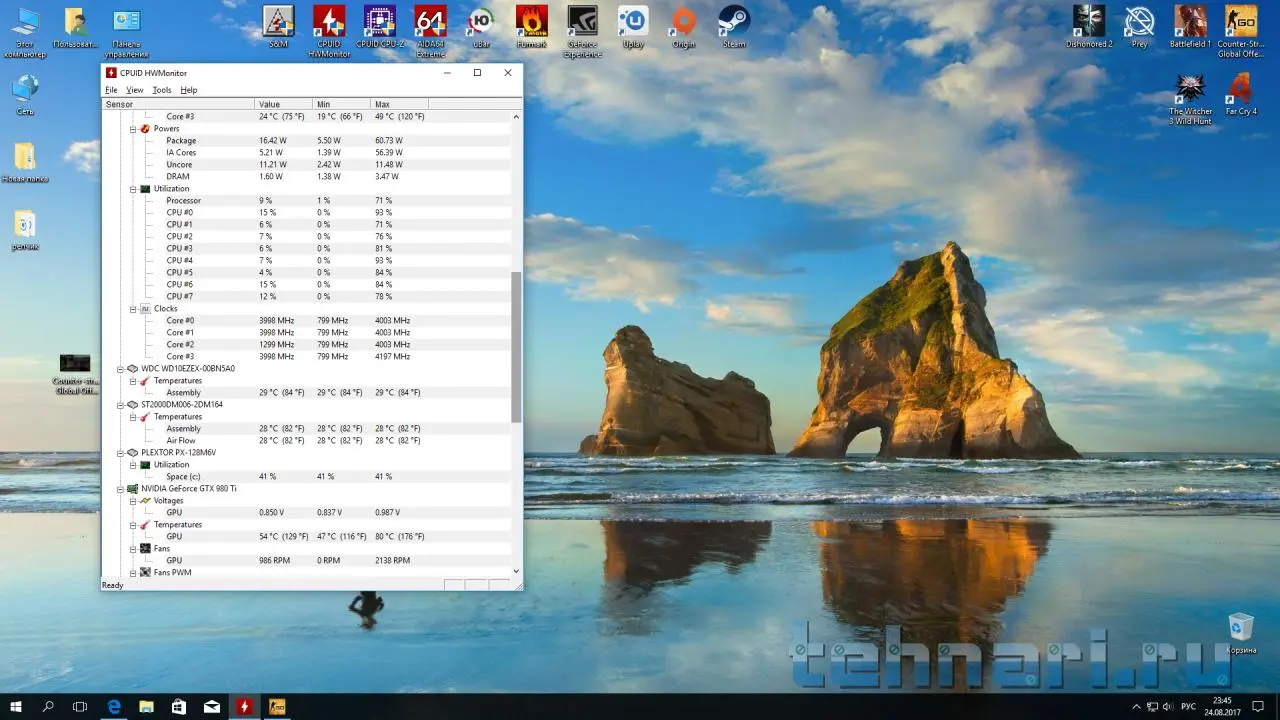Open the Origin desktop shortcut
The width and height of the screenshot is (1280, 720).
[x=683, y=22]
